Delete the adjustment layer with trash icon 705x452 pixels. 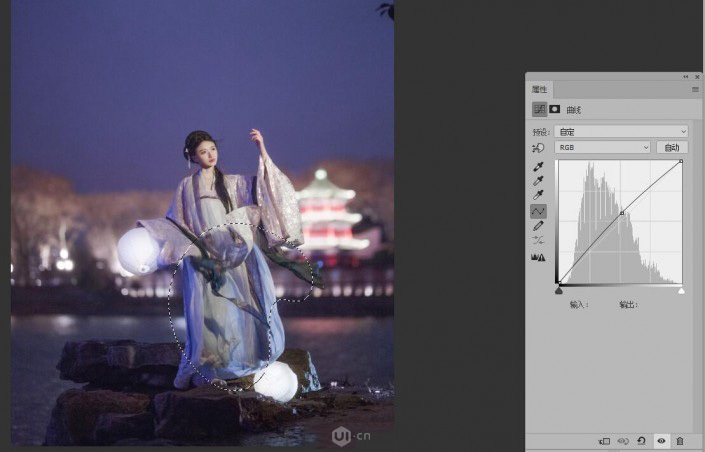click(x=680, y=440)
